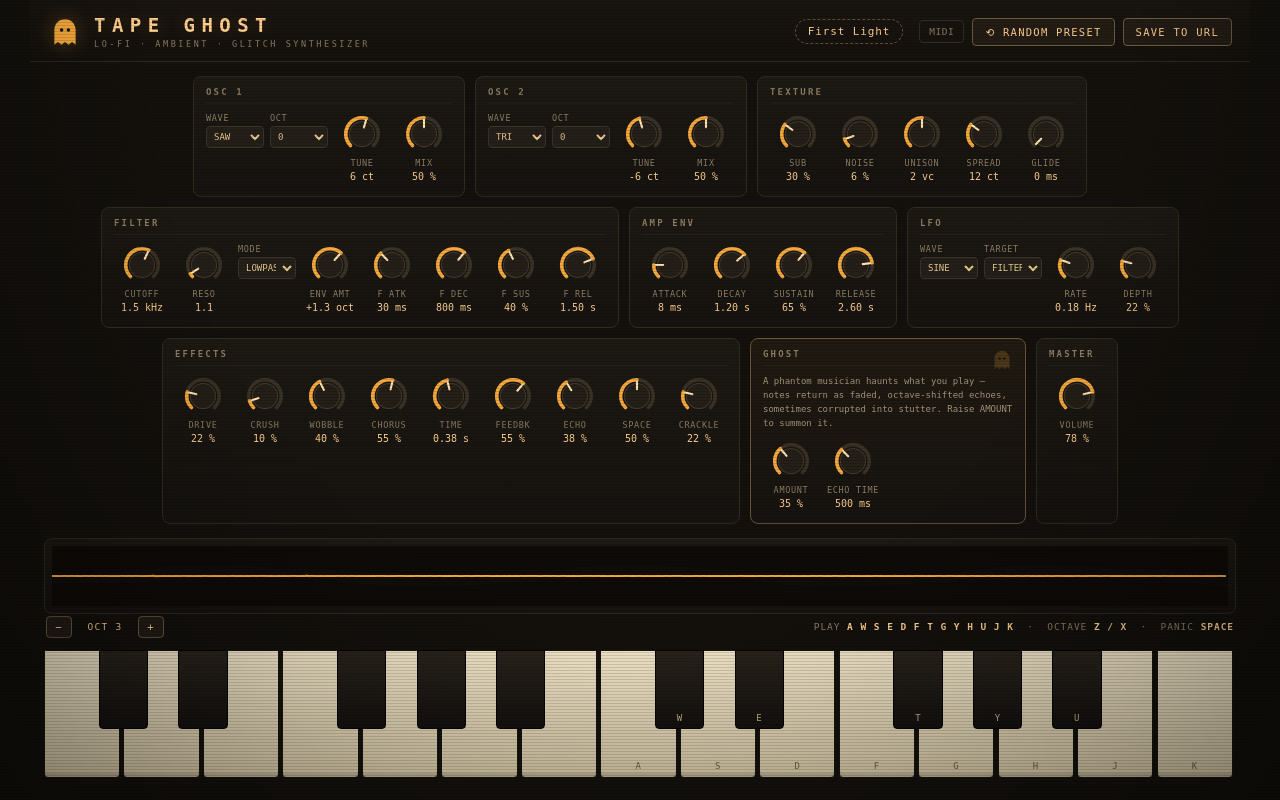The height and width of the screenshot is (800, 1280).
Task: Click the LFO Depth knob
Action: pos(1138,265)
